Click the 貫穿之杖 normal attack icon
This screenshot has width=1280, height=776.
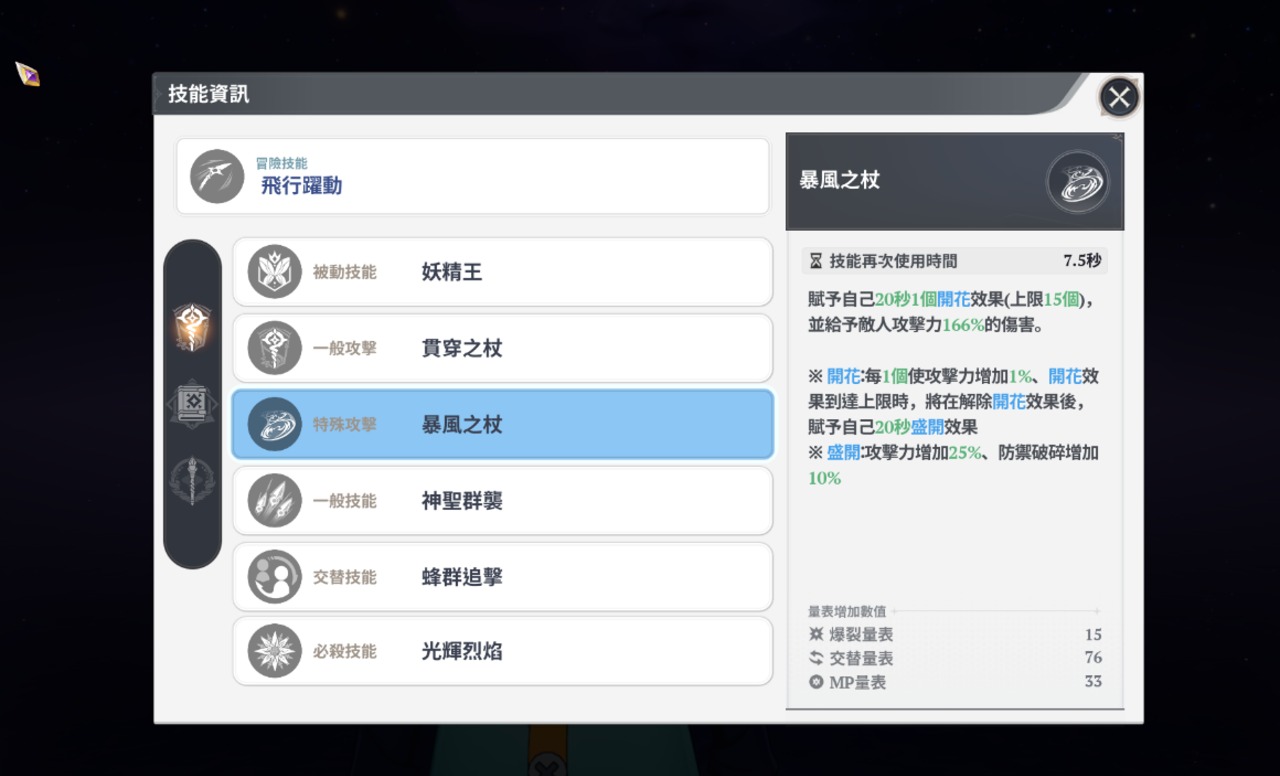coord(274,348)
